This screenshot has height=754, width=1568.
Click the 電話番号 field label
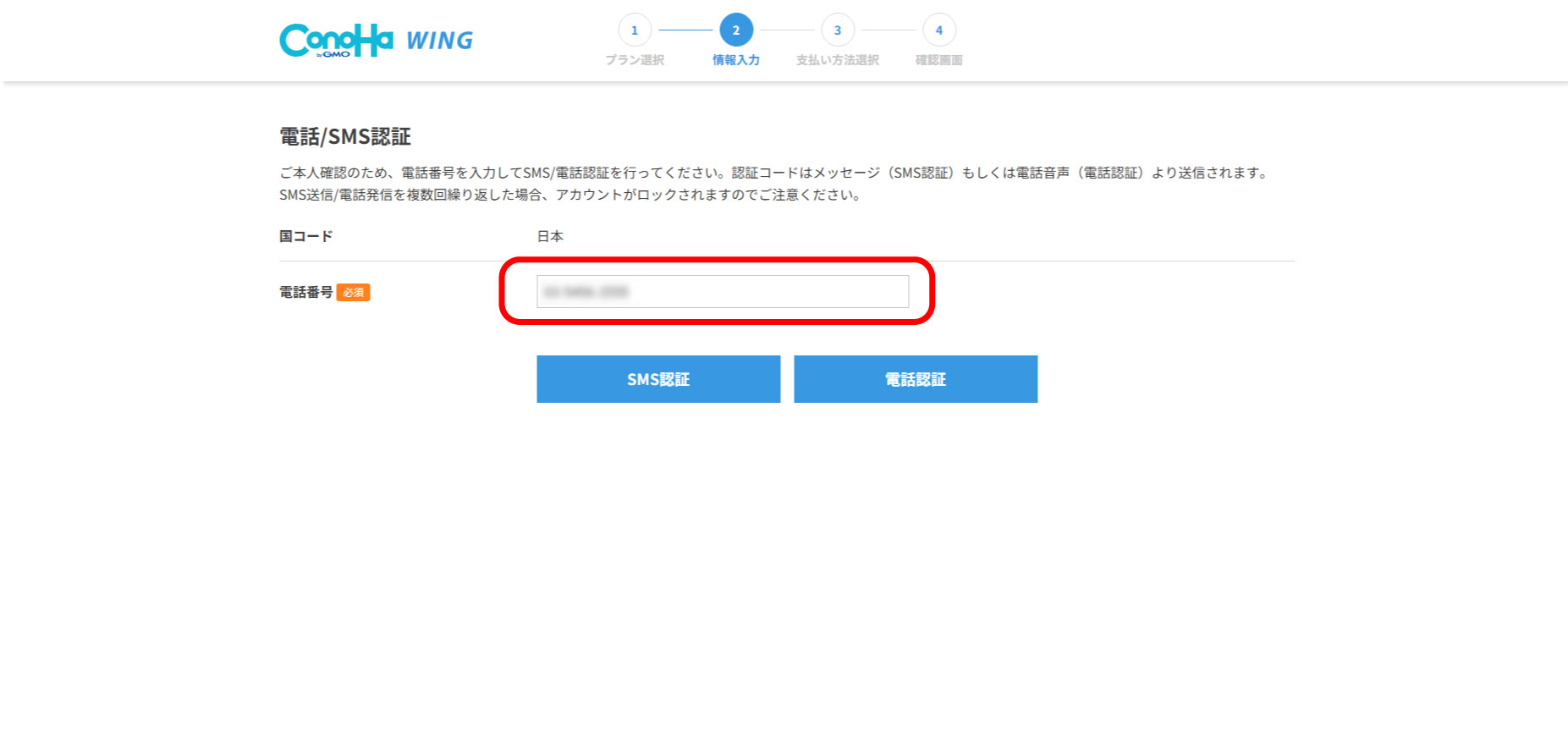(305, 292)
